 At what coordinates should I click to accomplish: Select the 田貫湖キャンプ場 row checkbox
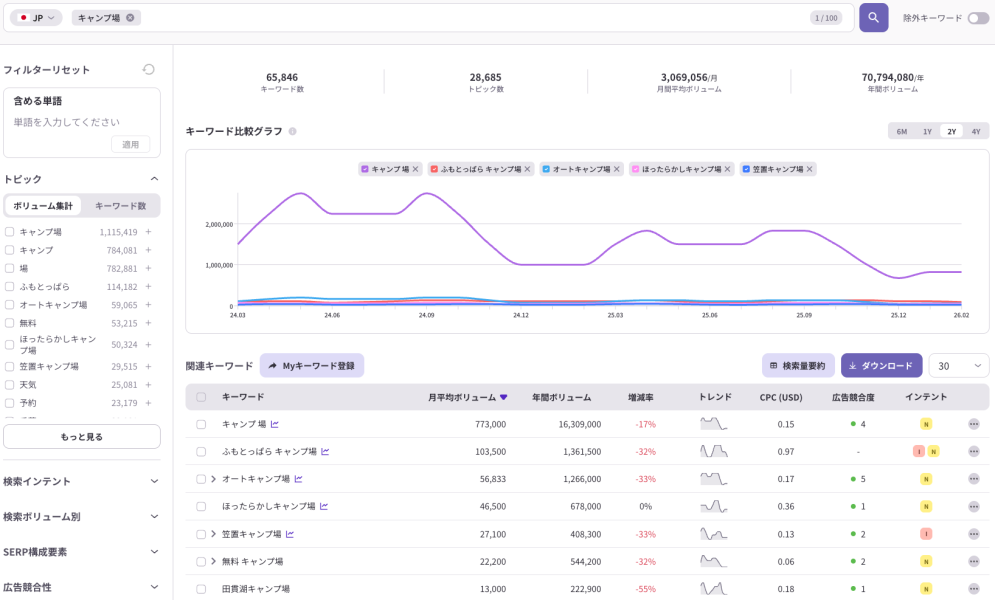pos(201,589)
